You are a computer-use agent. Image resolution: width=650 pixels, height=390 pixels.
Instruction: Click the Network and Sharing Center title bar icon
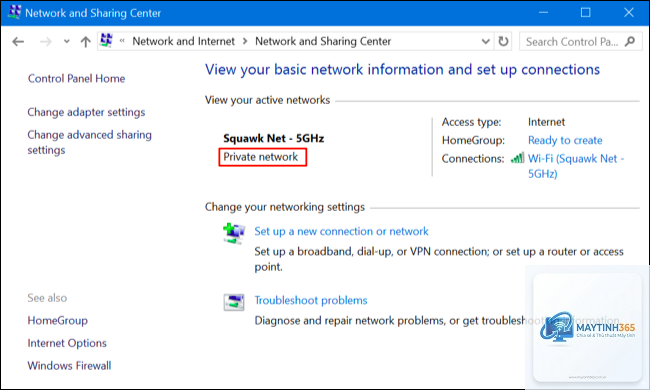(x=14, y=12)
